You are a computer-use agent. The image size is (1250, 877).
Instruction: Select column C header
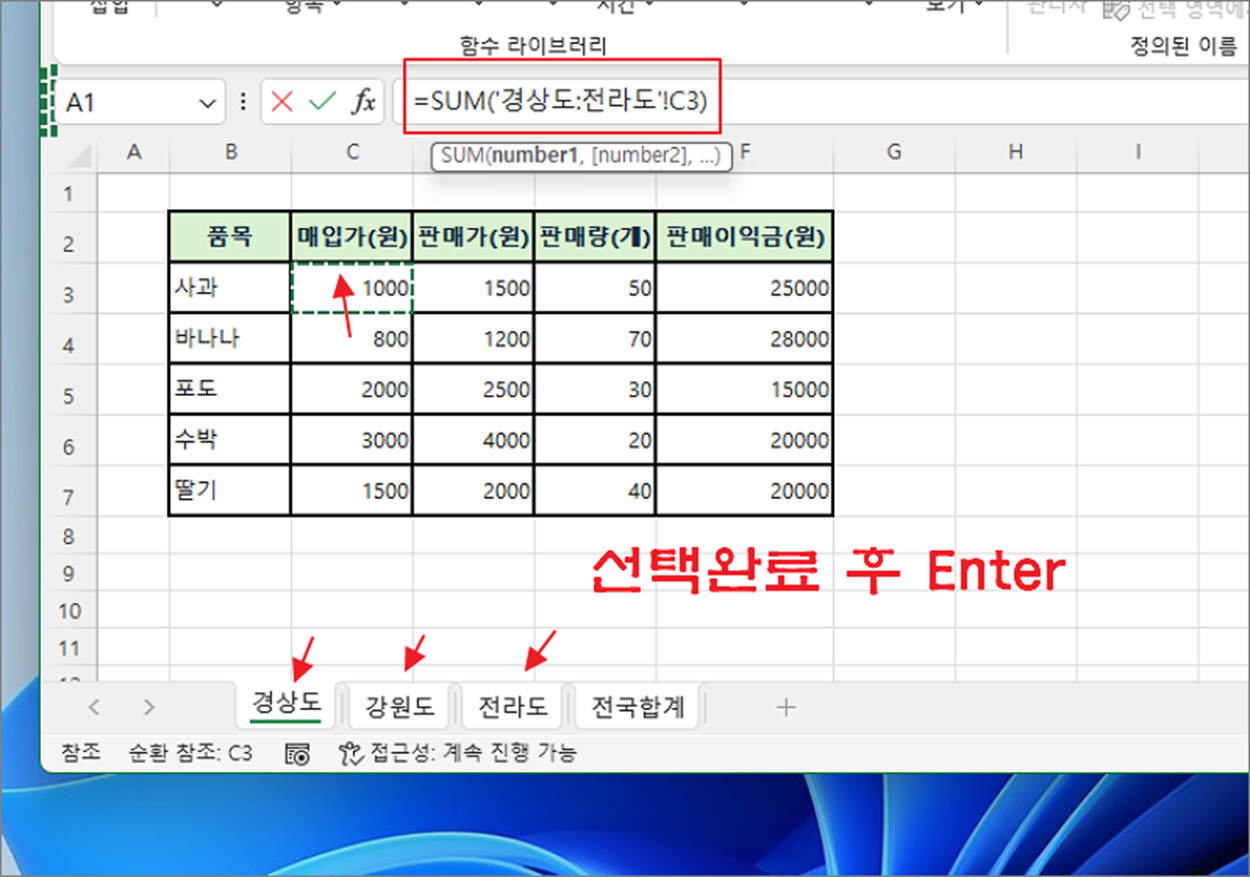352,152
